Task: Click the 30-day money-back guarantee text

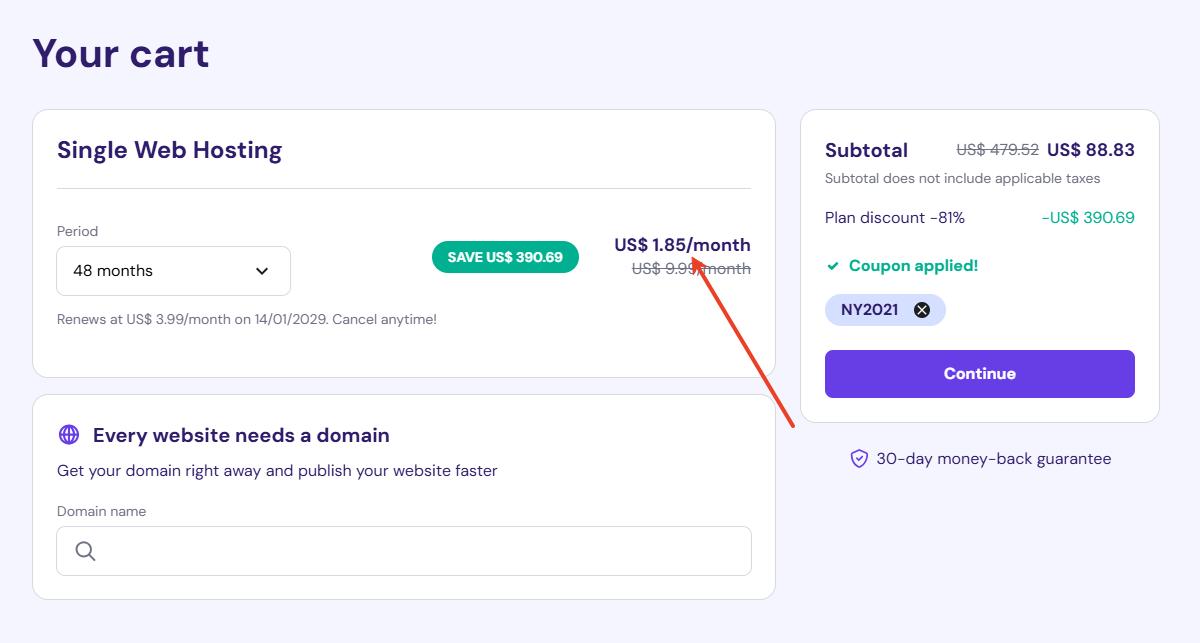Action: (x=993, y=459)
